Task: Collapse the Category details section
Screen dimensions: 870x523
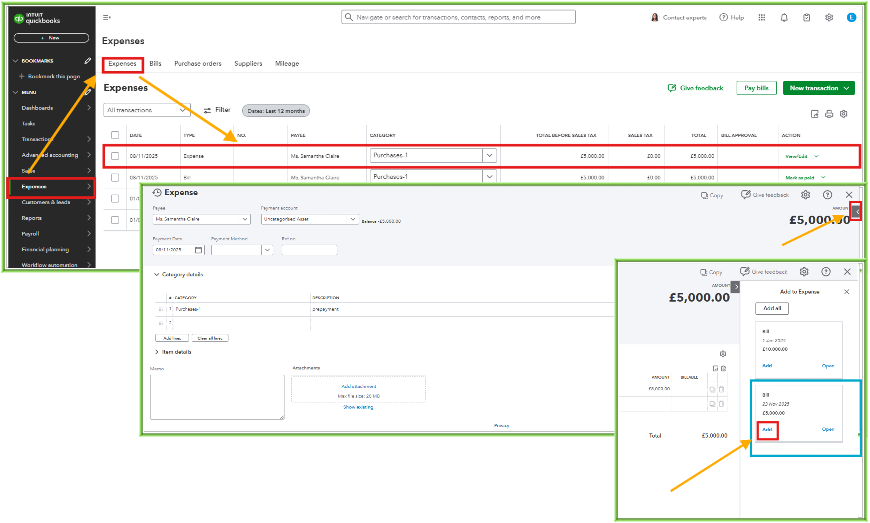Action: coord(156,275)
